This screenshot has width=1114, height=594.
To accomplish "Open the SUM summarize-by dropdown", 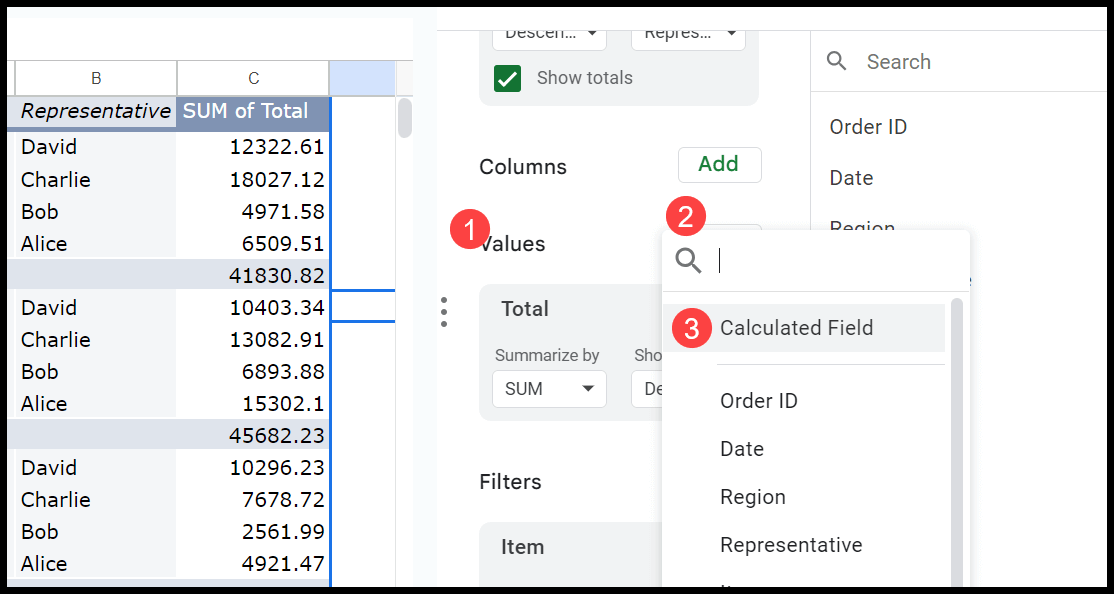I will click(549, 389).
